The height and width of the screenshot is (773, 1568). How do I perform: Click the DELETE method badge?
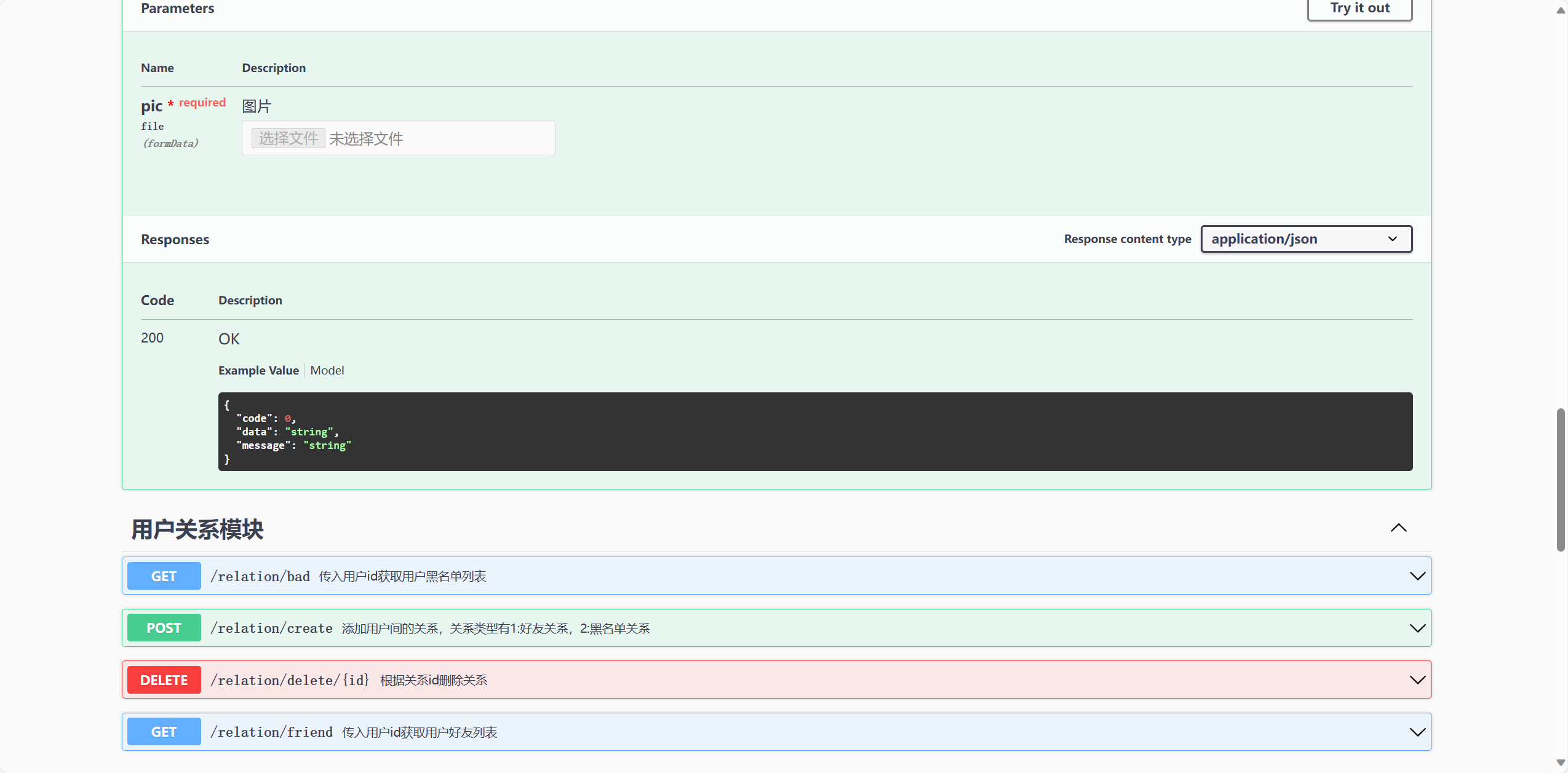pos(164,680)
